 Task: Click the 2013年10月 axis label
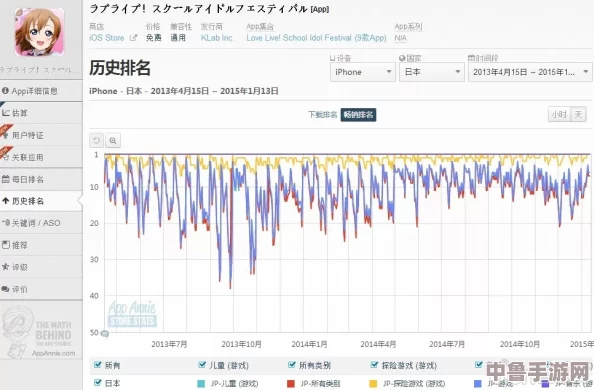coord(241,344)
